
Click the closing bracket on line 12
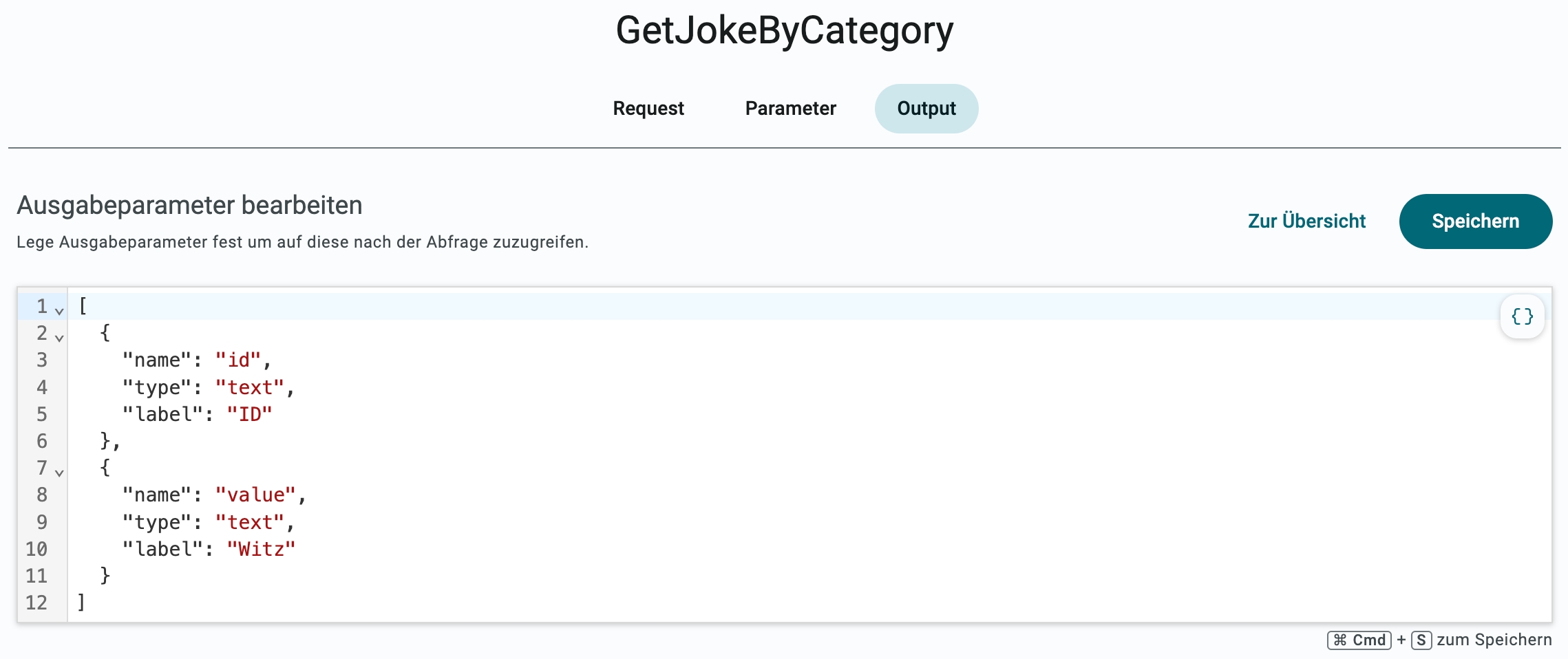[81, 603]
